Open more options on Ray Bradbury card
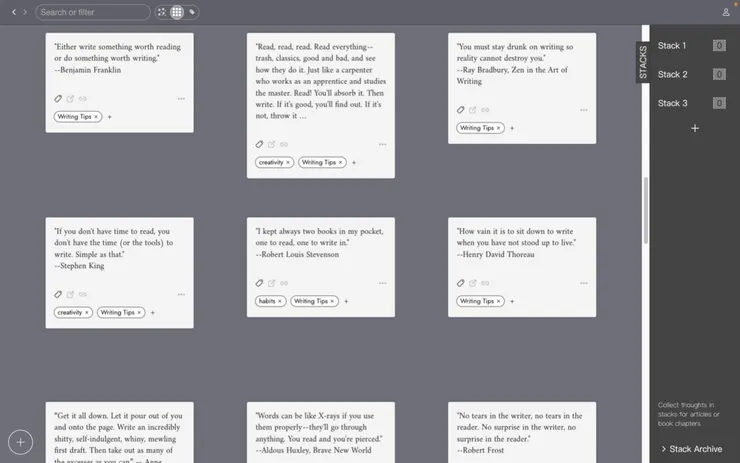The image size is (740, 463). pyautogui.click(x=584, y=110)
